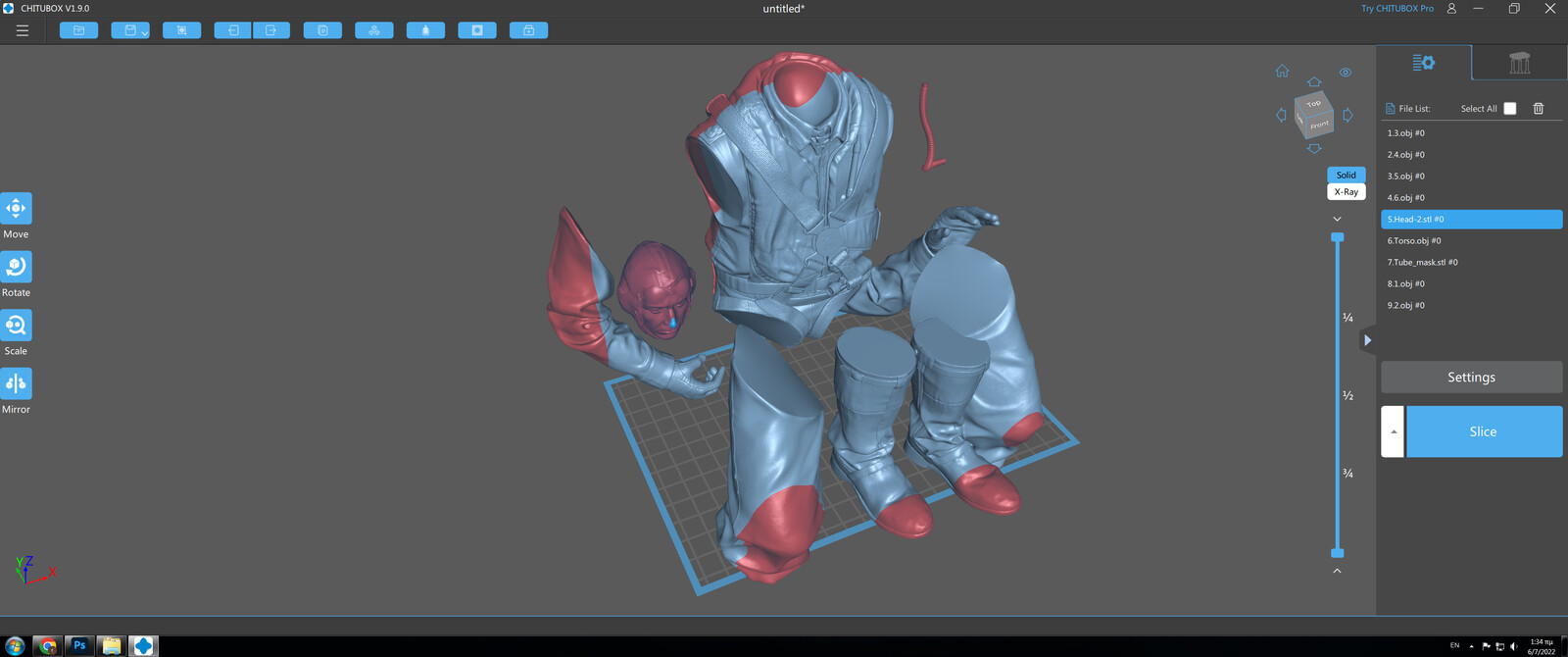The width and height of the screenshot is (1568, 657).
Task: Toggle the eye perspective view icon
Action: (1346, 72)
